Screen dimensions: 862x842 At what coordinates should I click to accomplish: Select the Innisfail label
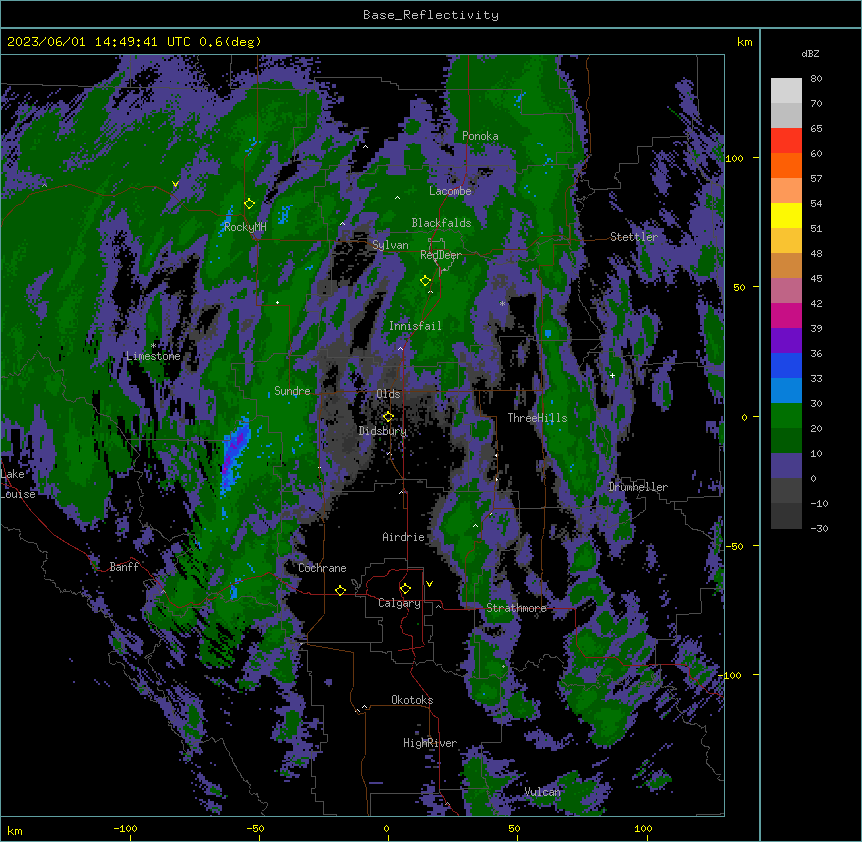pyautogui.click(x=415, y=326)
